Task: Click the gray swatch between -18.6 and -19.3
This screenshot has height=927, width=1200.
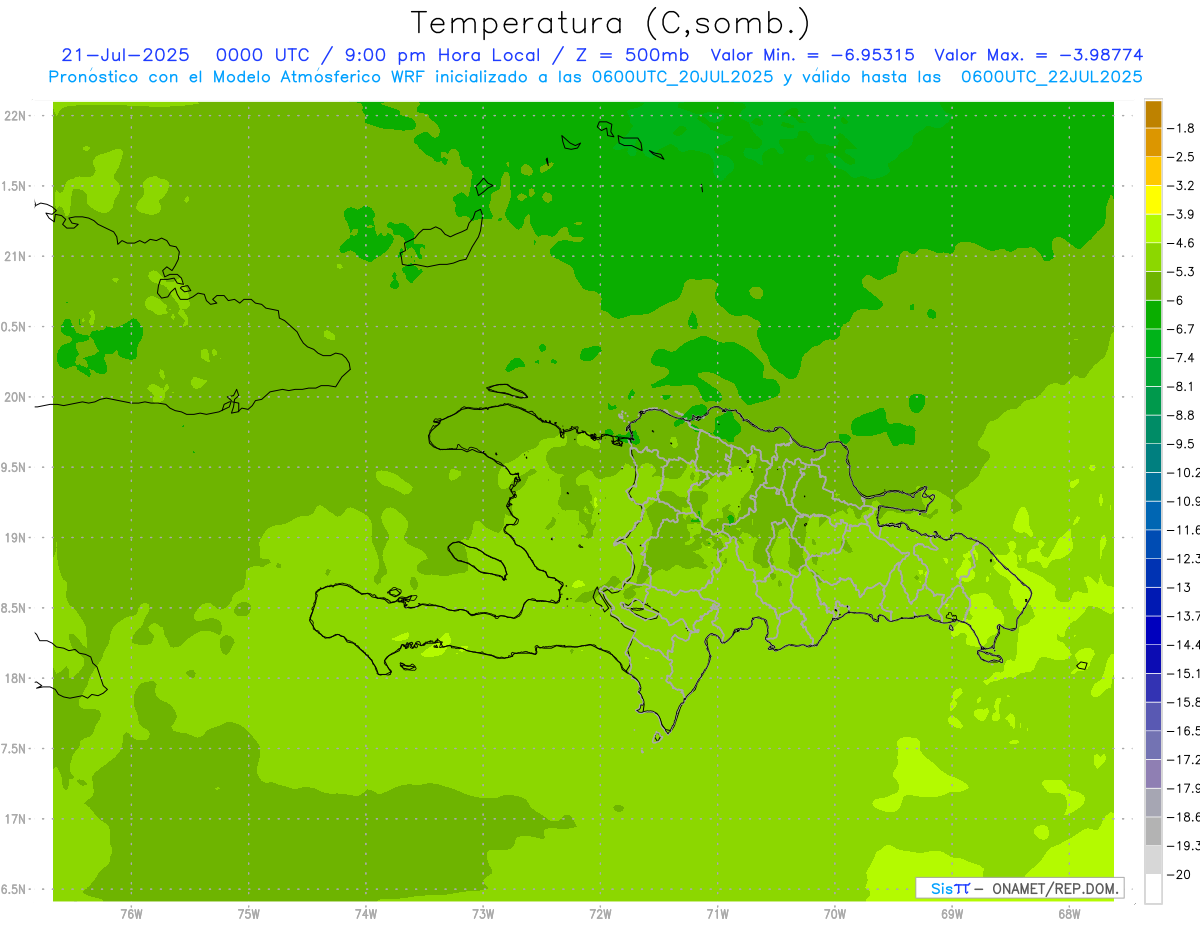Action: [x=1153, y=832]
